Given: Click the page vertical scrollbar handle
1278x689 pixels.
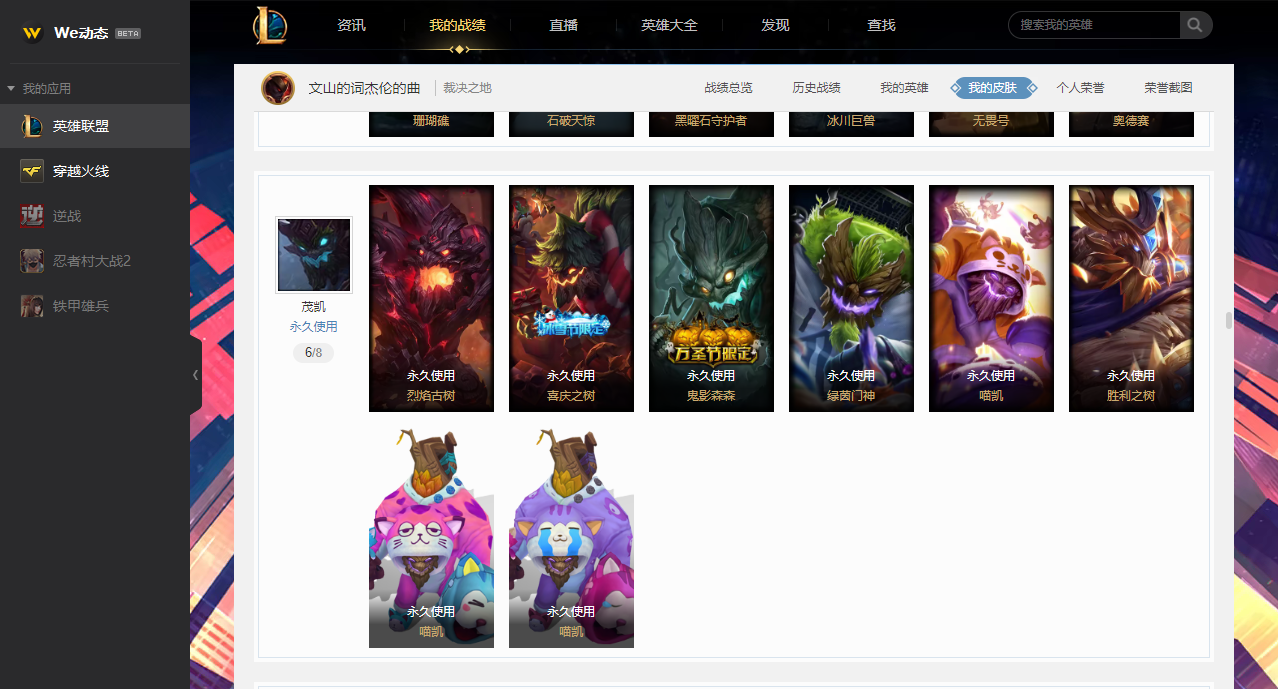Looking at the screenshot, I should click(1229, 320).
